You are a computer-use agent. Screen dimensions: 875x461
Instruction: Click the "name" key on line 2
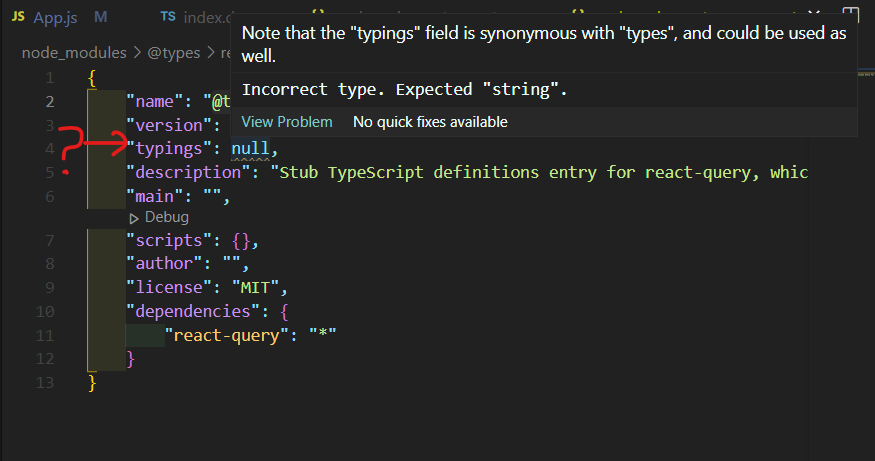coord(155,102)
